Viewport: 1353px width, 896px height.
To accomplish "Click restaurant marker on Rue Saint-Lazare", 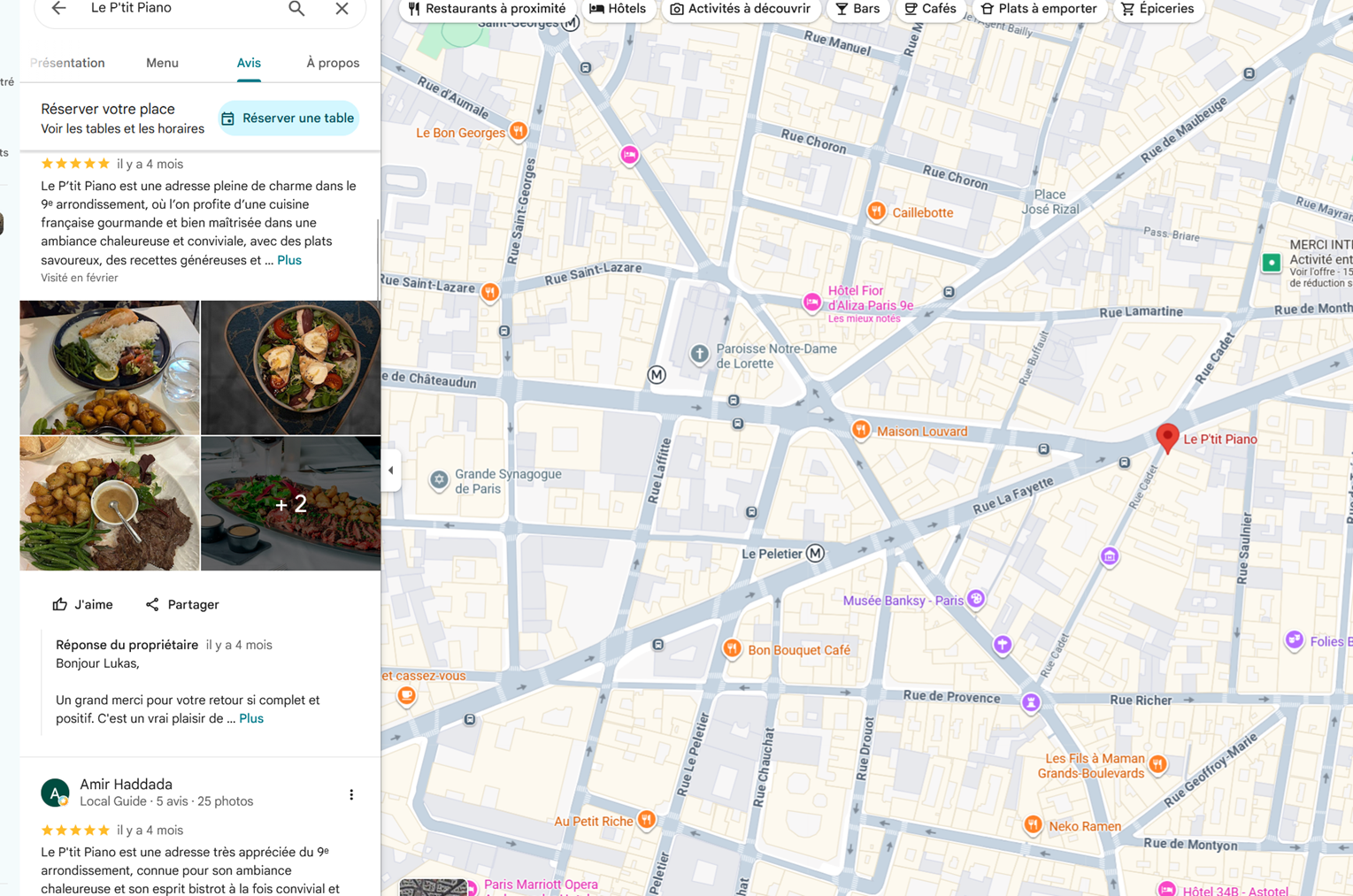I will (490, 291).
